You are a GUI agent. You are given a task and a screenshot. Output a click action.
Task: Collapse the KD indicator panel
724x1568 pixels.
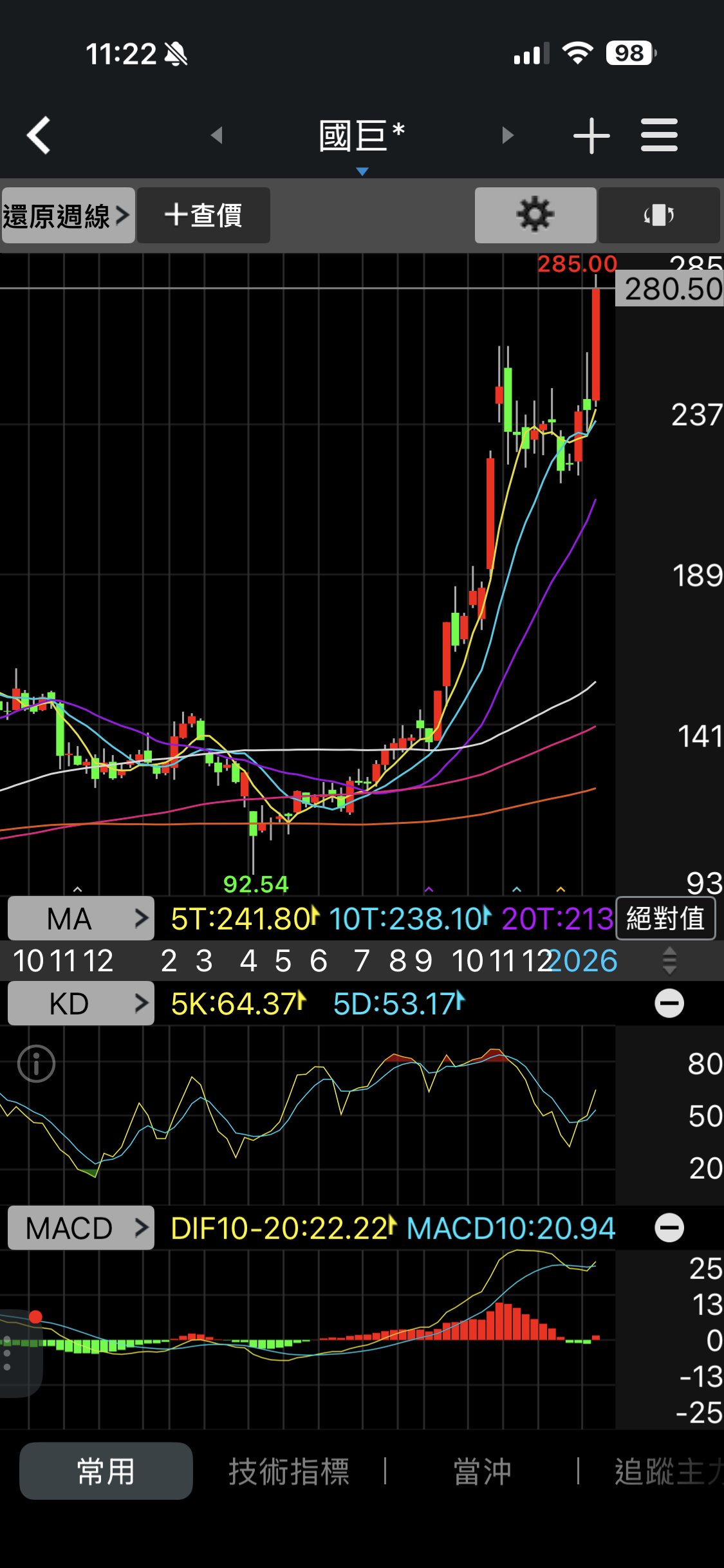click(x=669, y=1003)
